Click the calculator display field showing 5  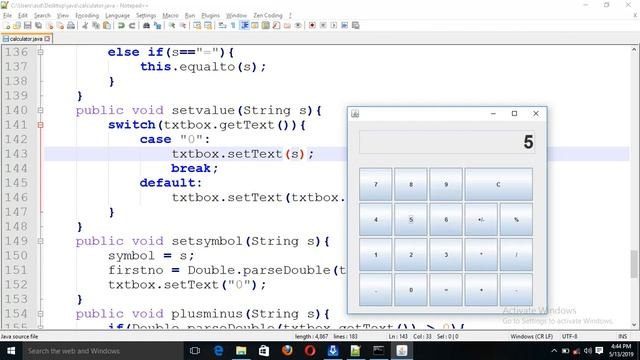coord(447,142)
